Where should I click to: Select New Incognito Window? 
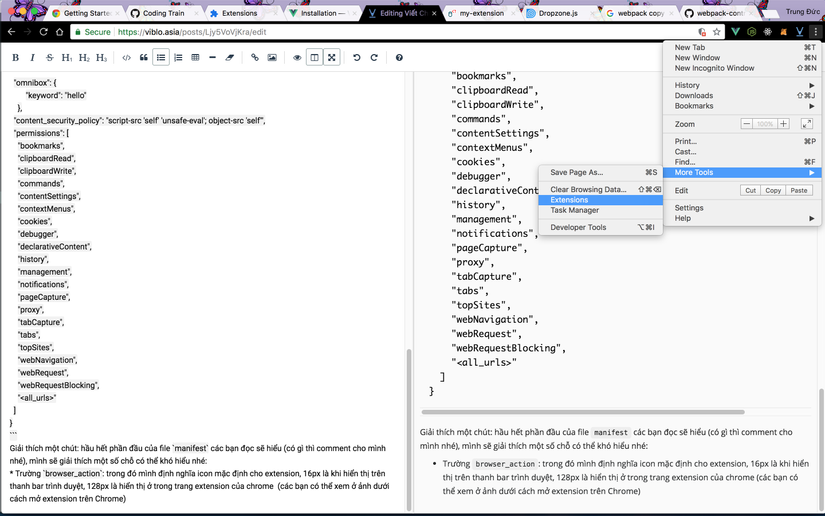point(742,68)
